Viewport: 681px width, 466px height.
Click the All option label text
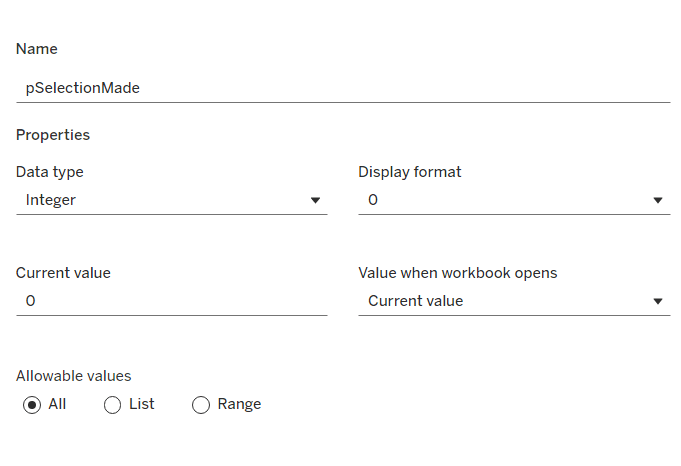point(57,404)
